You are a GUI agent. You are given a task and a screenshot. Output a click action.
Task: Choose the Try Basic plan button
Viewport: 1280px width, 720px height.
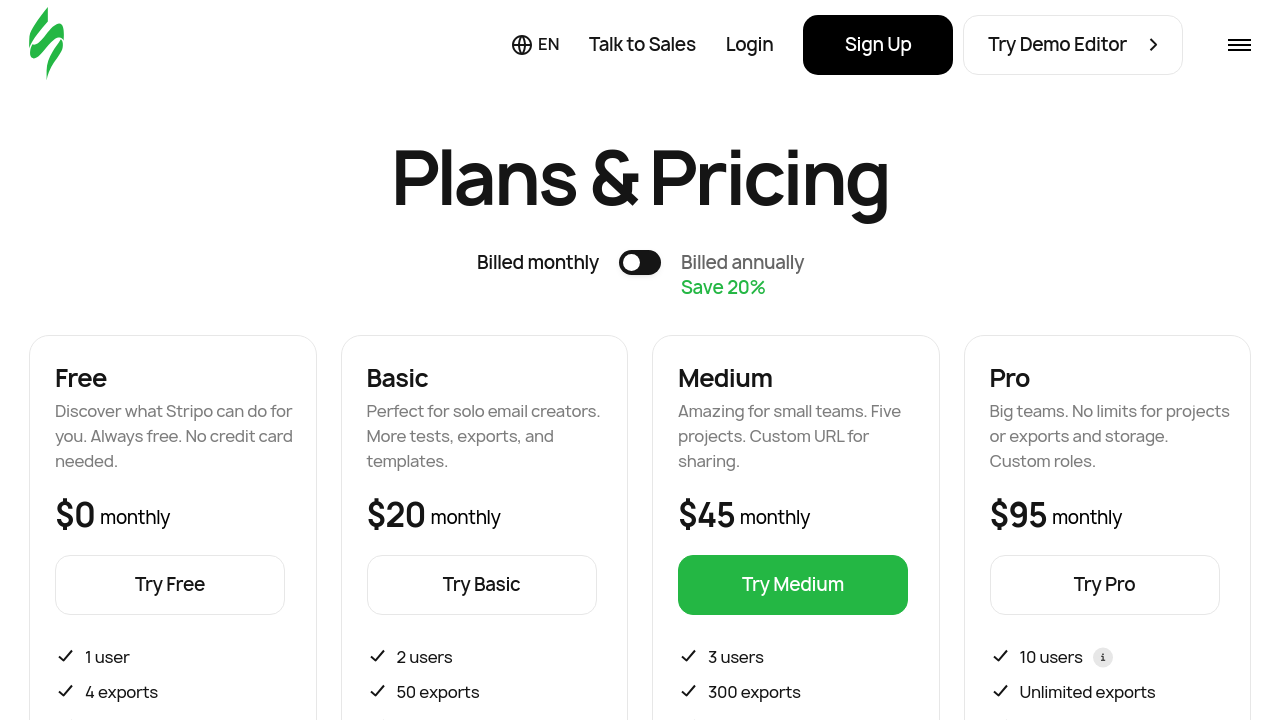481,585
